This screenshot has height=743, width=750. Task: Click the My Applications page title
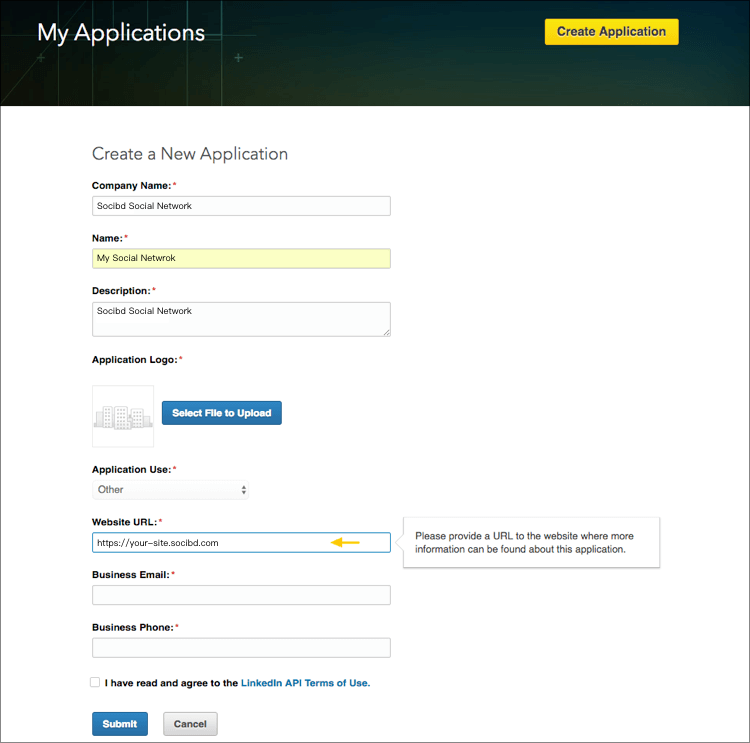pos(121,32)
